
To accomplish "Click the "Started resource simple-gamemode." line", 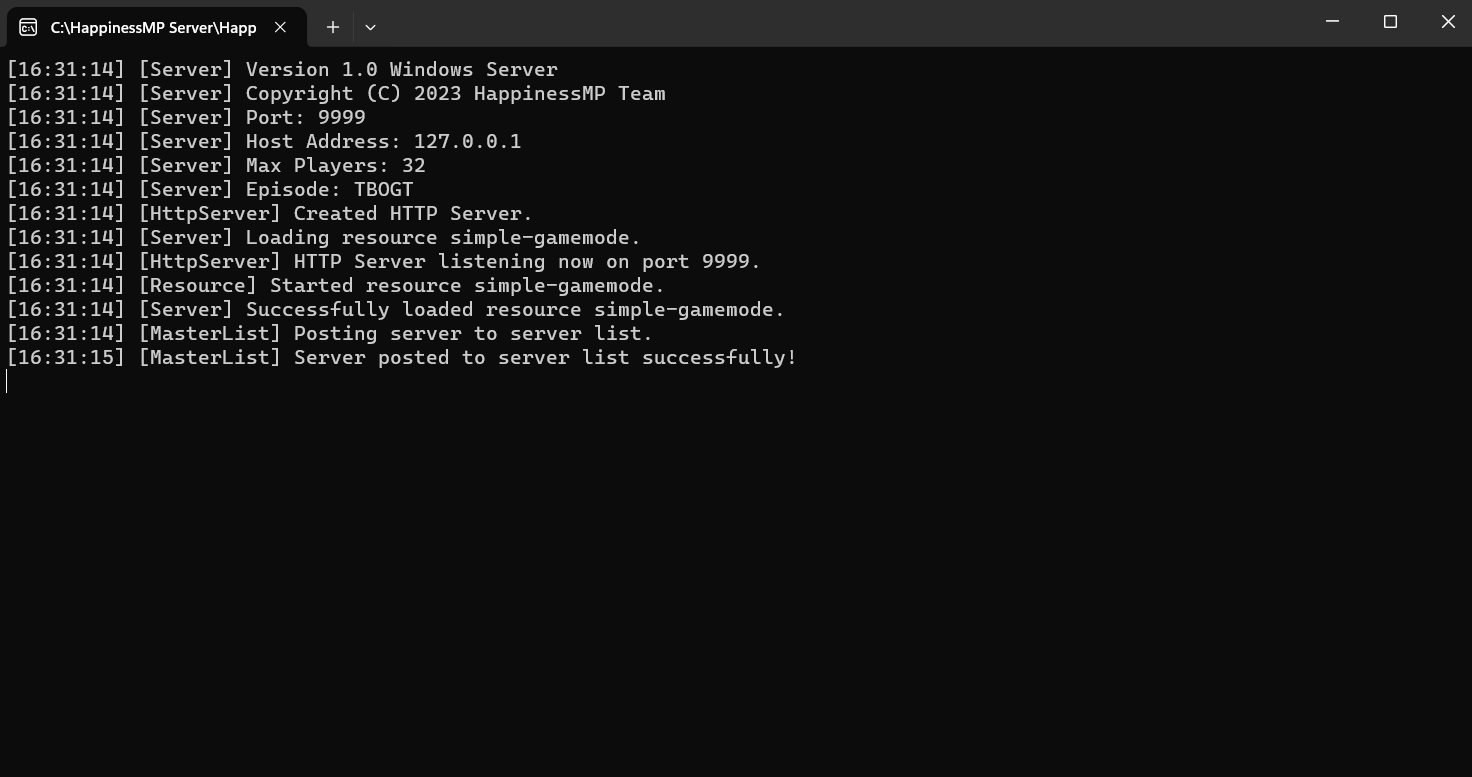I will (468, 285).
